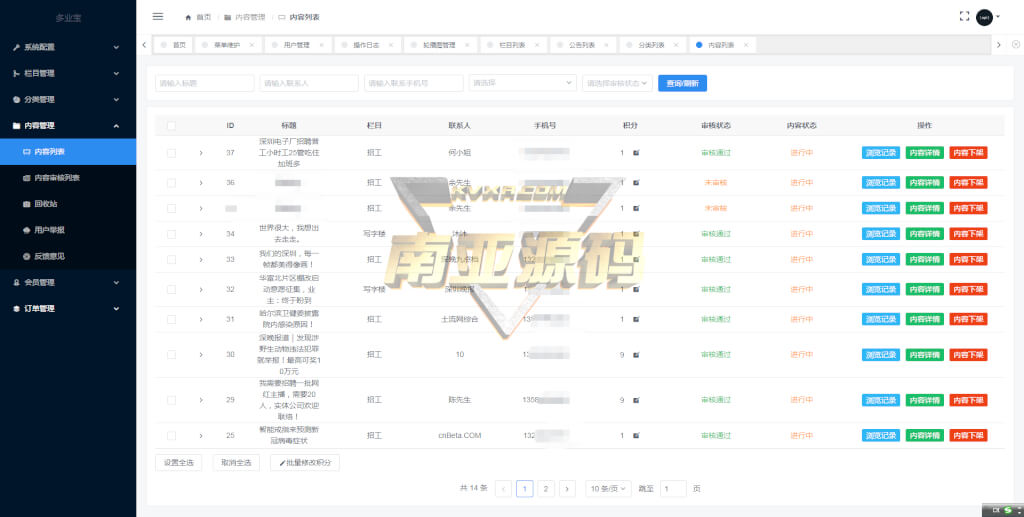The height and width of the screenshot is (517, 1024).
Task: Expand details of row ID 37
Action: click(x=201, y=153)
